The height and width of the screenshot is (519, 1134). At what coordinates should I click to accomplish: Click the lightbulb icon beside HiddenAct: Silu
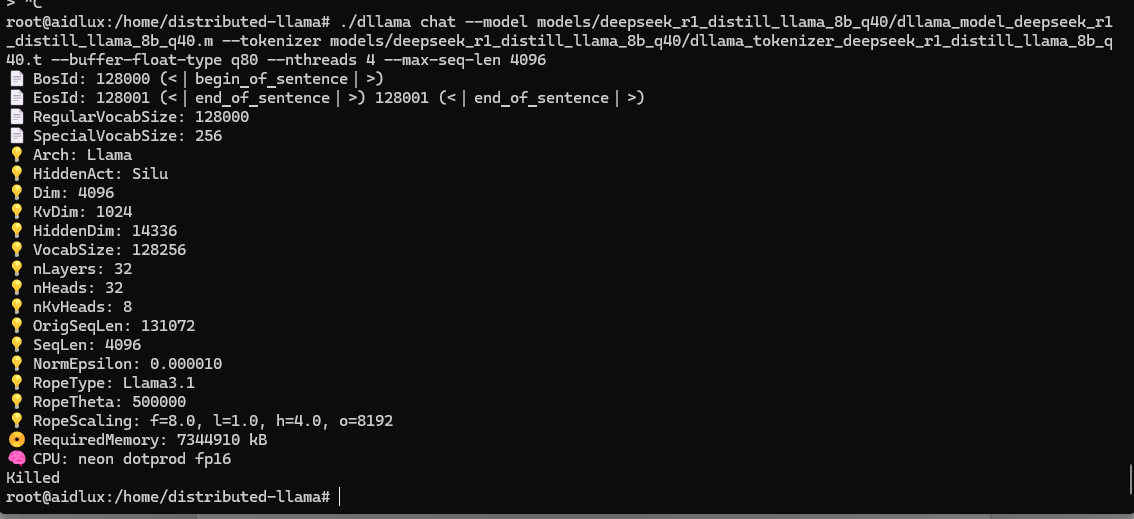tap(16, 174)
